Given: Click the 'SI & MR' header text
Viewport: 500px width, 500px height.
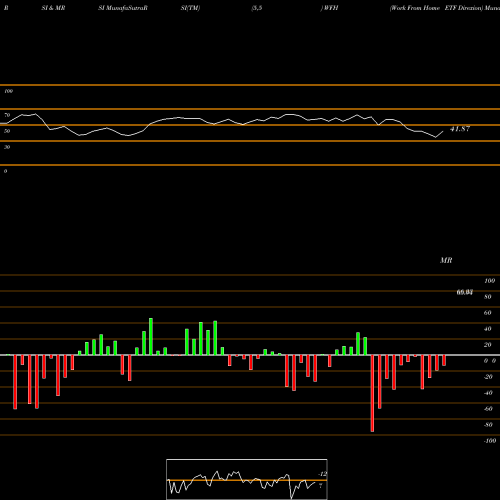Looking at the screenshot, I should point(53,8).
